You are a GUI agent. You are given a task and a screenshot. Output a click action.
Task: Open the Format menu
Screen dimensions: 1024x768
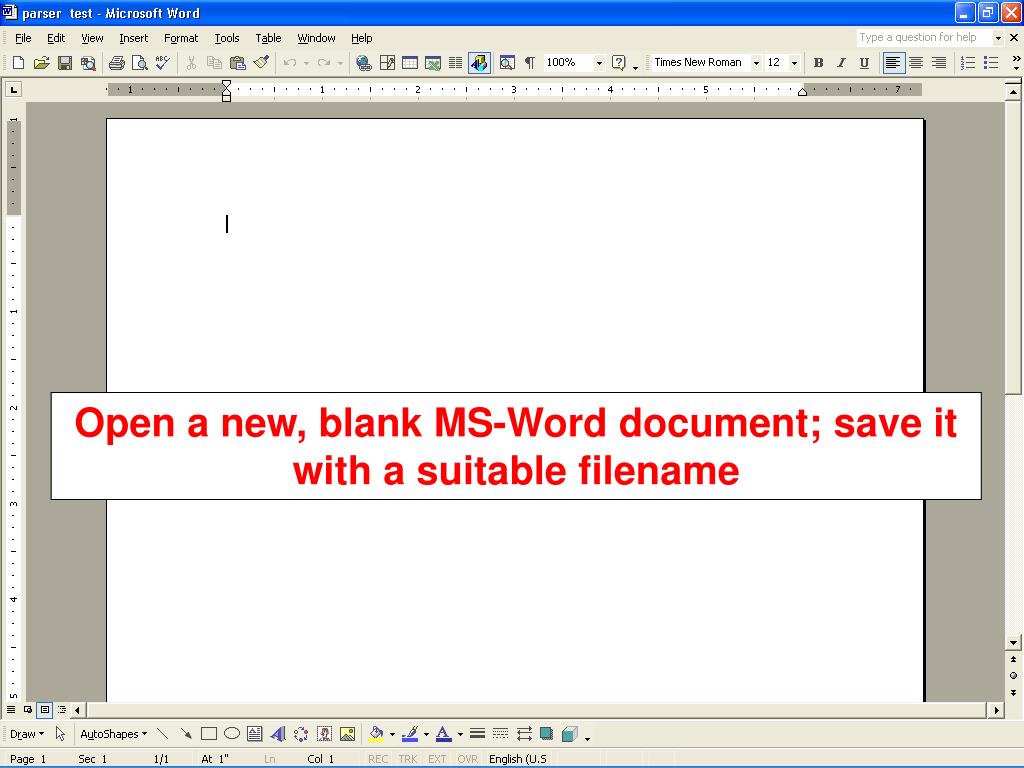click(x=181, y=38)
